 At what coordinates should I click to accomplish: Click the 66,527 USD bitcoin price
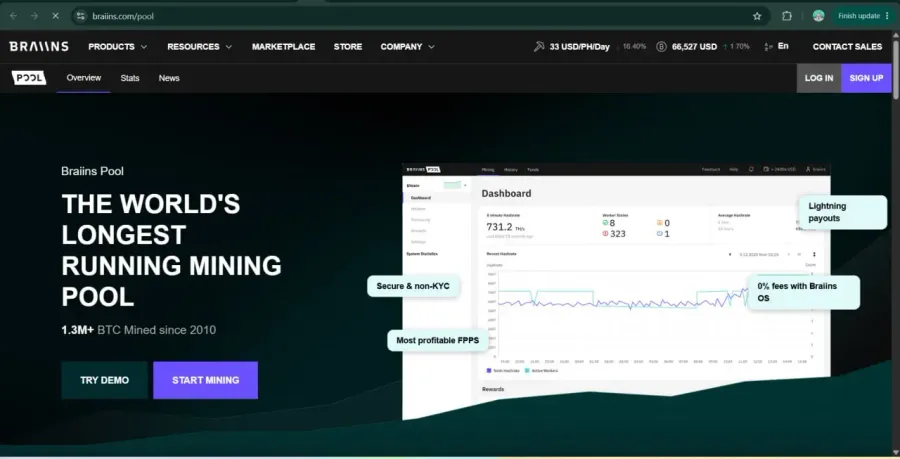point(695,46)
